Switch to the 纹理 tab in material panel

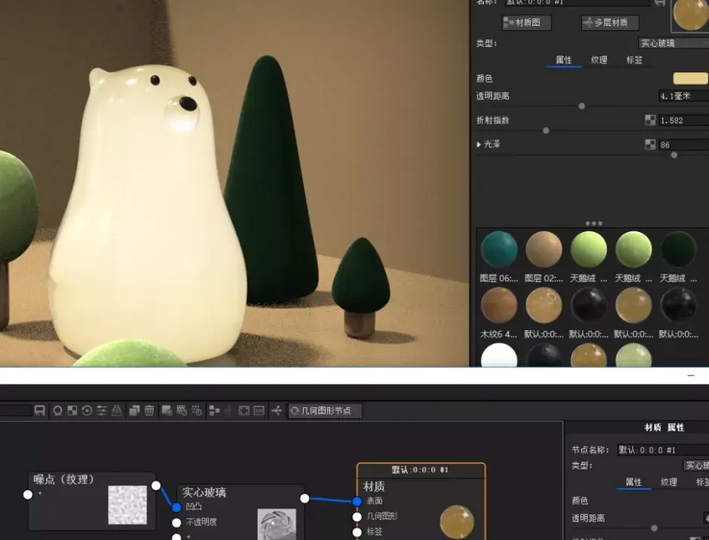pos(598,60)
